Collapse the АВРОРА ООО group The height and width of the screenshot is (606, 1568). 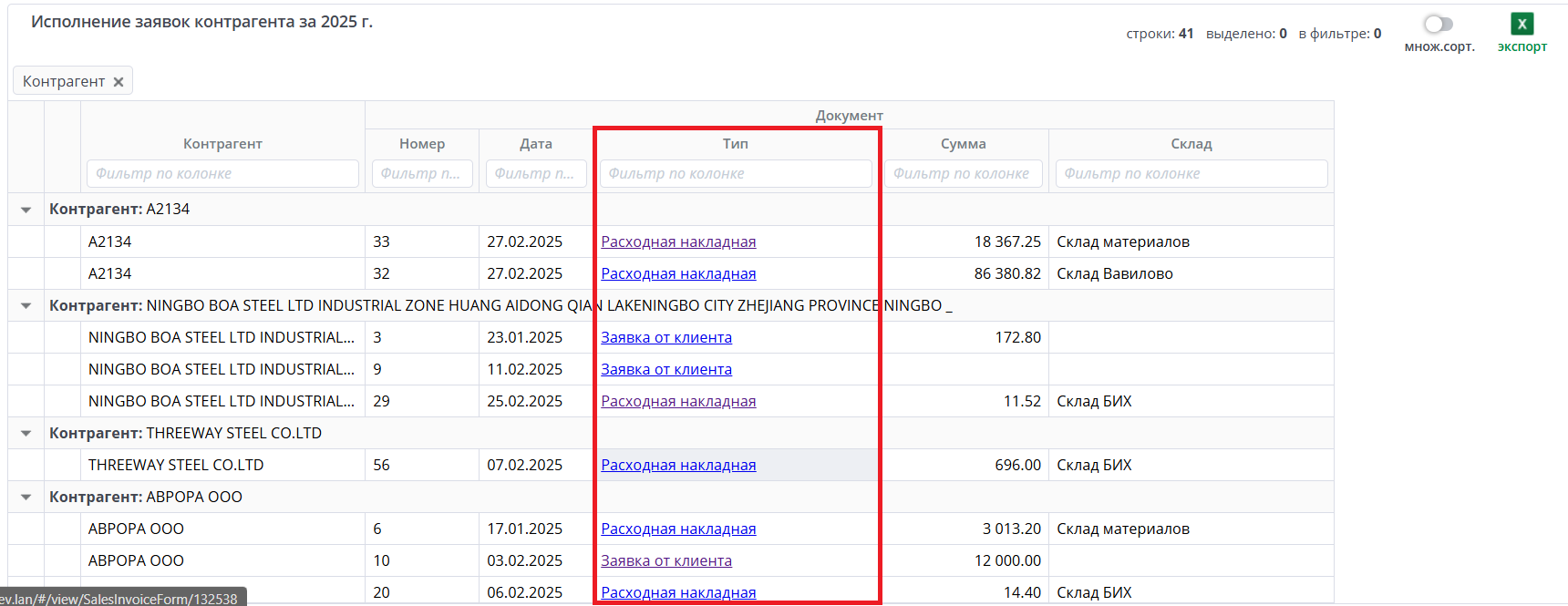tap(26, 498)
